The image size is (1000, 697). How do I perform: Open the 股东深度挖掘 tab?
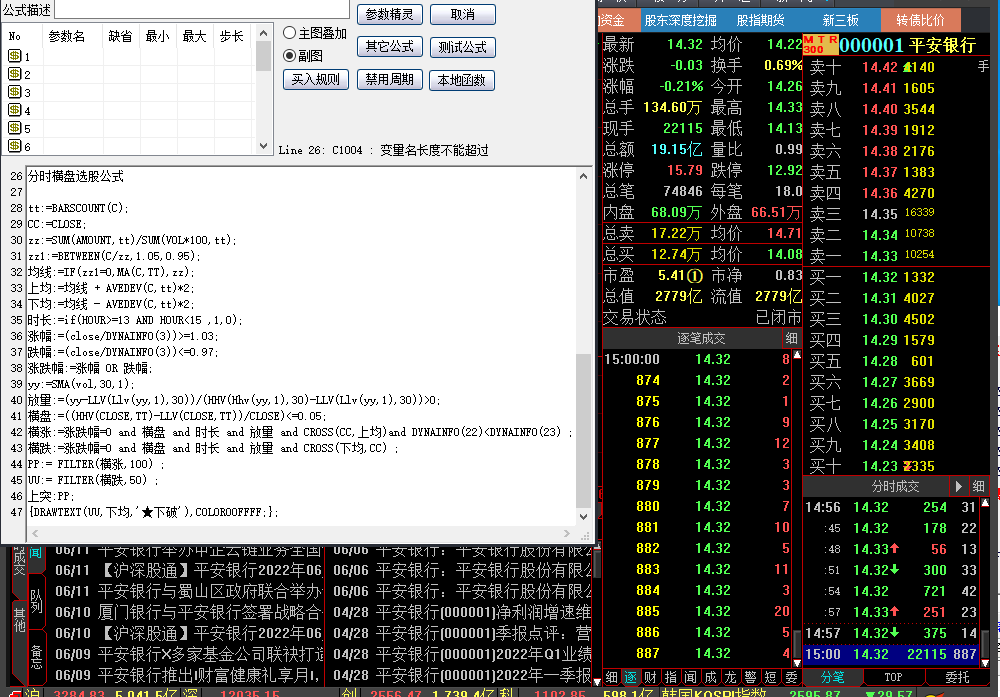point(680,20)
